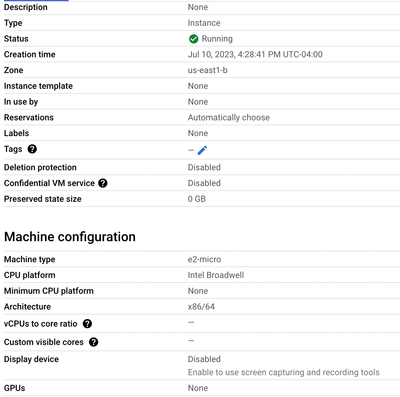Click the x86/64 architecture value
This screenshot has height=397, width=400.
pos(201,307)
